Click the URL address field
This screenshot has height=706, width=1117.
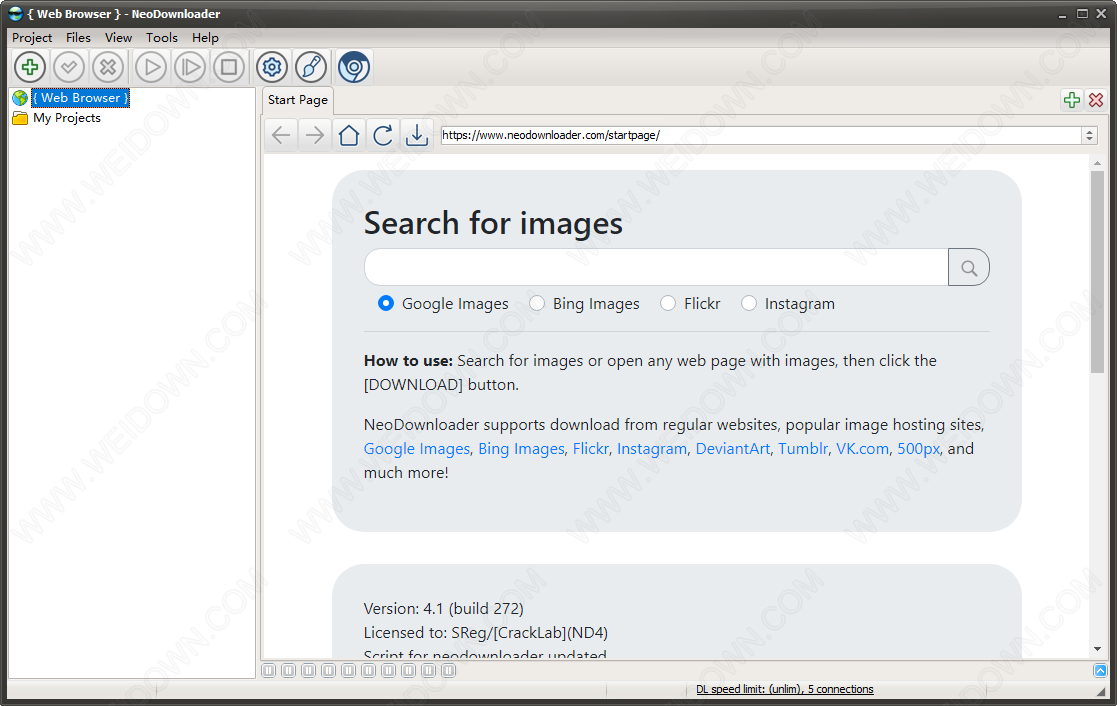click(762, 135)
